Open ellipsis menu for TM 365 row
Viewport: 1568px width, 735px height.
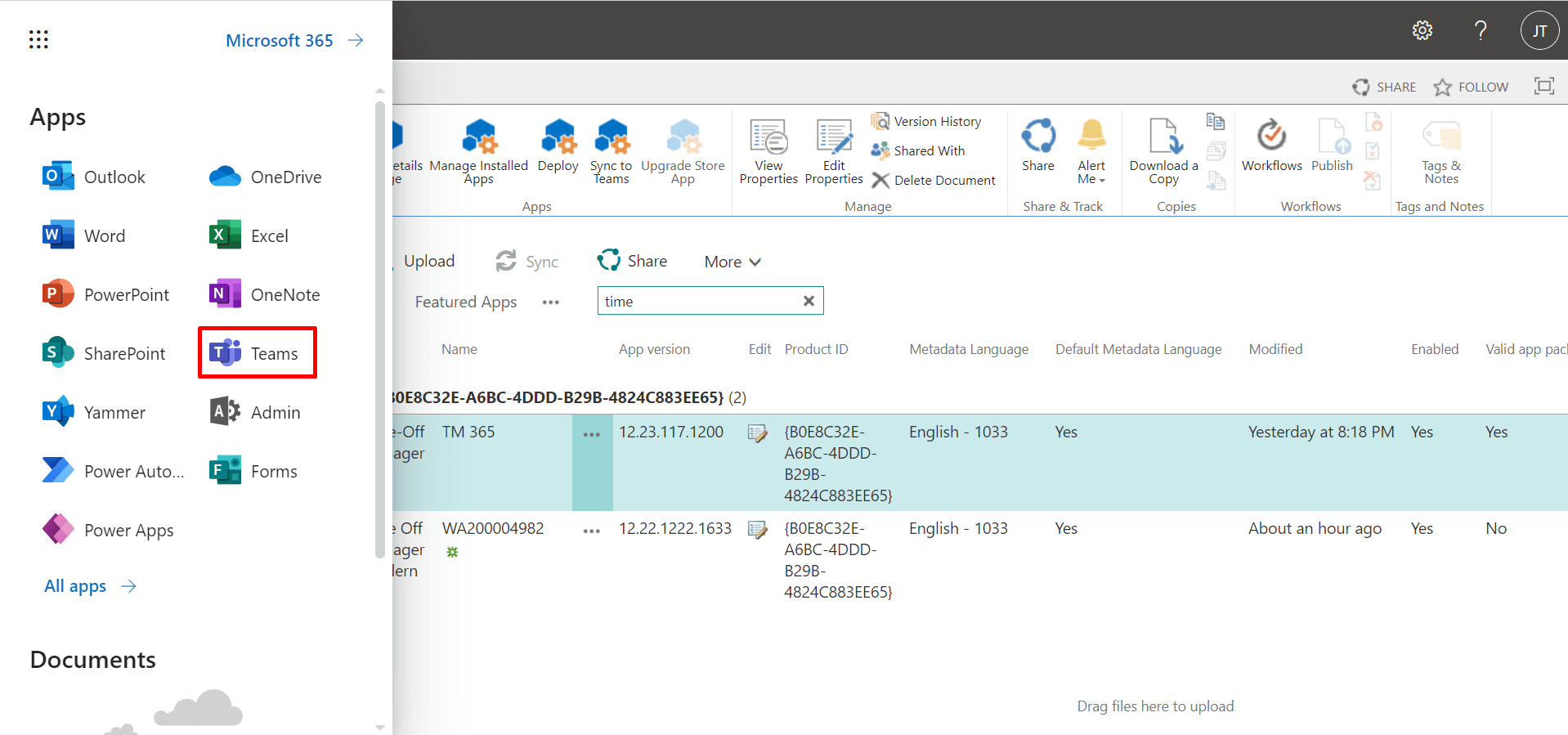[x=592, y=435]
